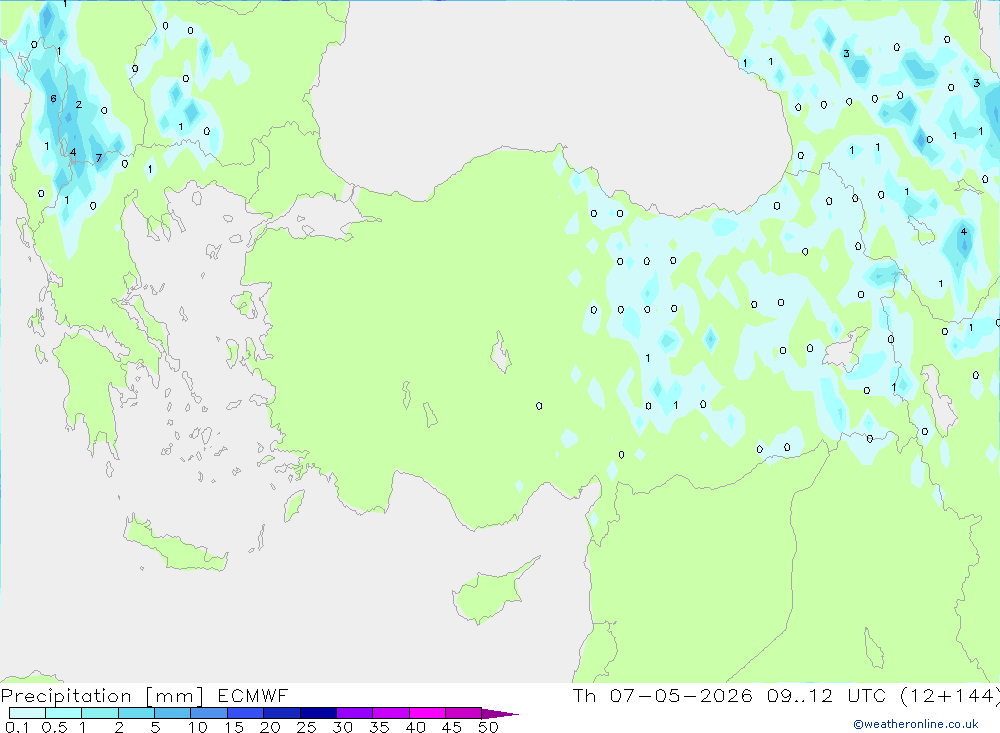Pick the 35–40 mm violet legend swatch
Screen dimensions: 1000x733
(391, 713)
